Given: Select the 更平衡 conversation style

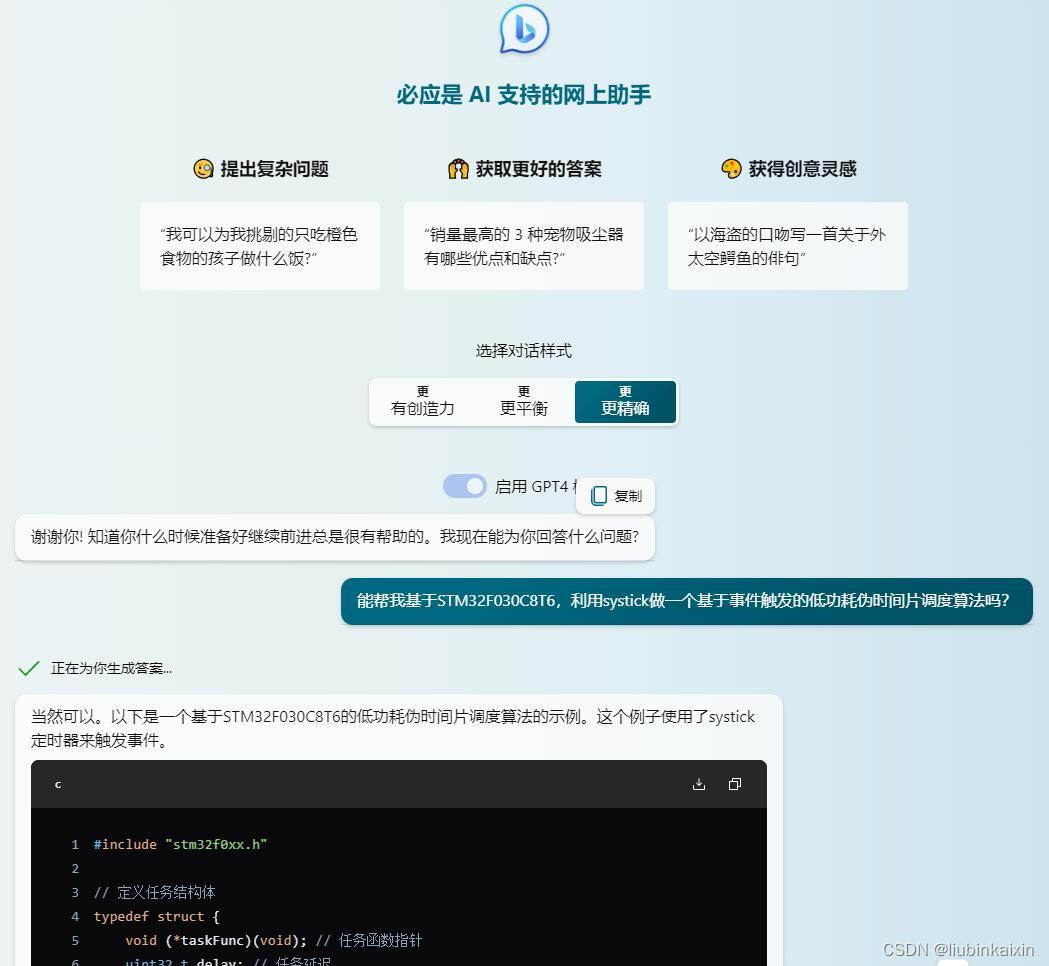Looking at the screenshot, I should click(524, 401).
